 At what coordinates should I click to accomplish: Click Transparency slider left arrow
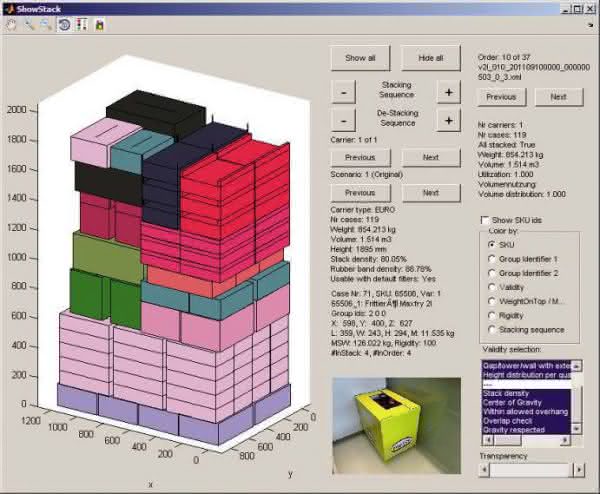(x=484, y=469)
